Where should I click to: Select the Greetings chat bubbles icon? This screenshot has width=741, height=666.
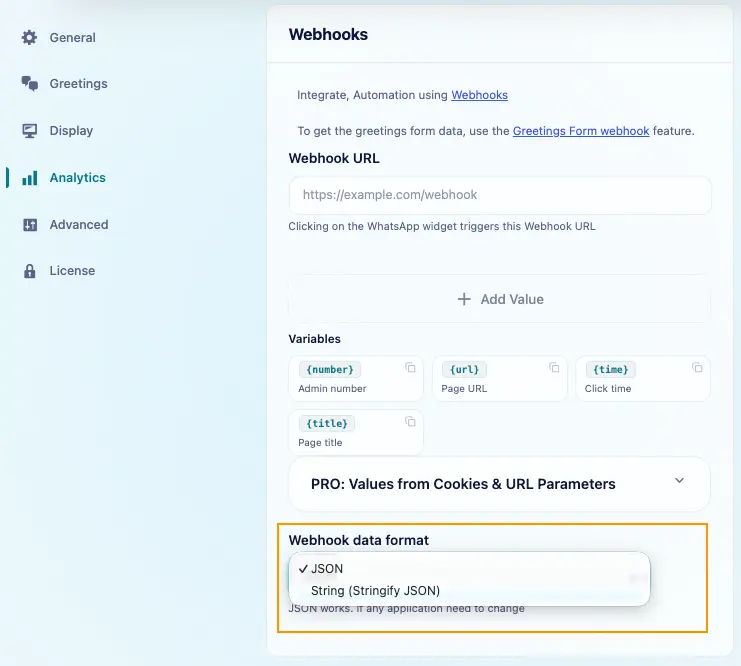pos(29,83)
